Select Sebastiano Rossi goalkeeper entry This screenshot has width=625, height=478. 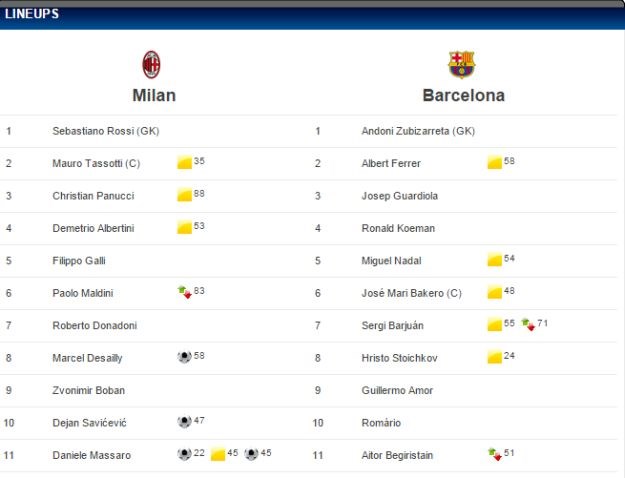(x=106, y=131)
